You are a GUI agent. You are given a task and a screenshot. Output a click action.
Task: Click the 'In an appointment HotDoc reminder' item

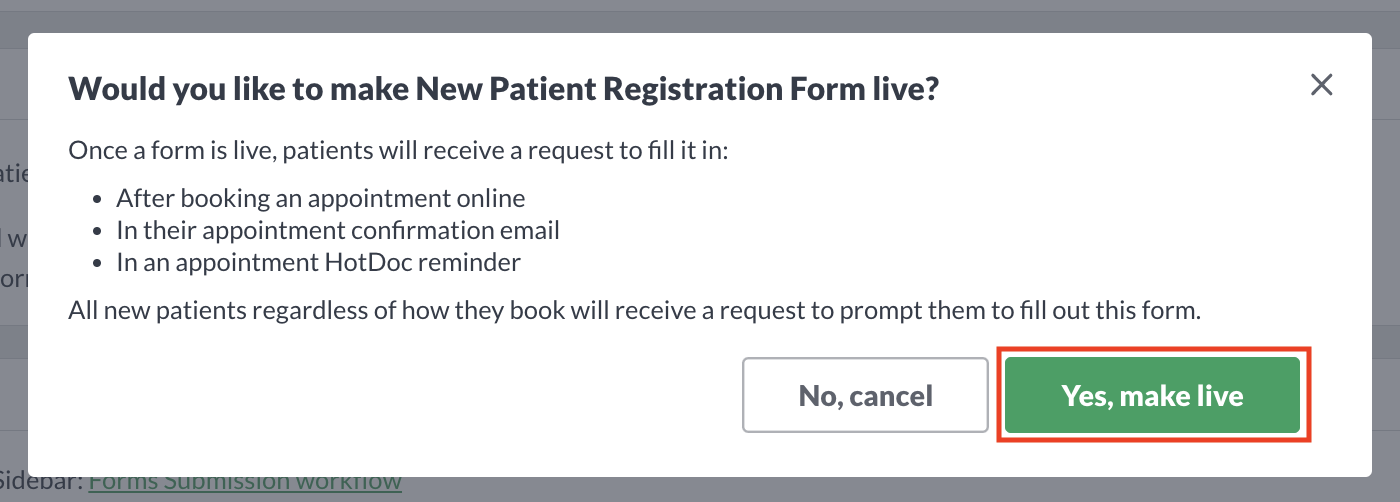click(318, 262)
